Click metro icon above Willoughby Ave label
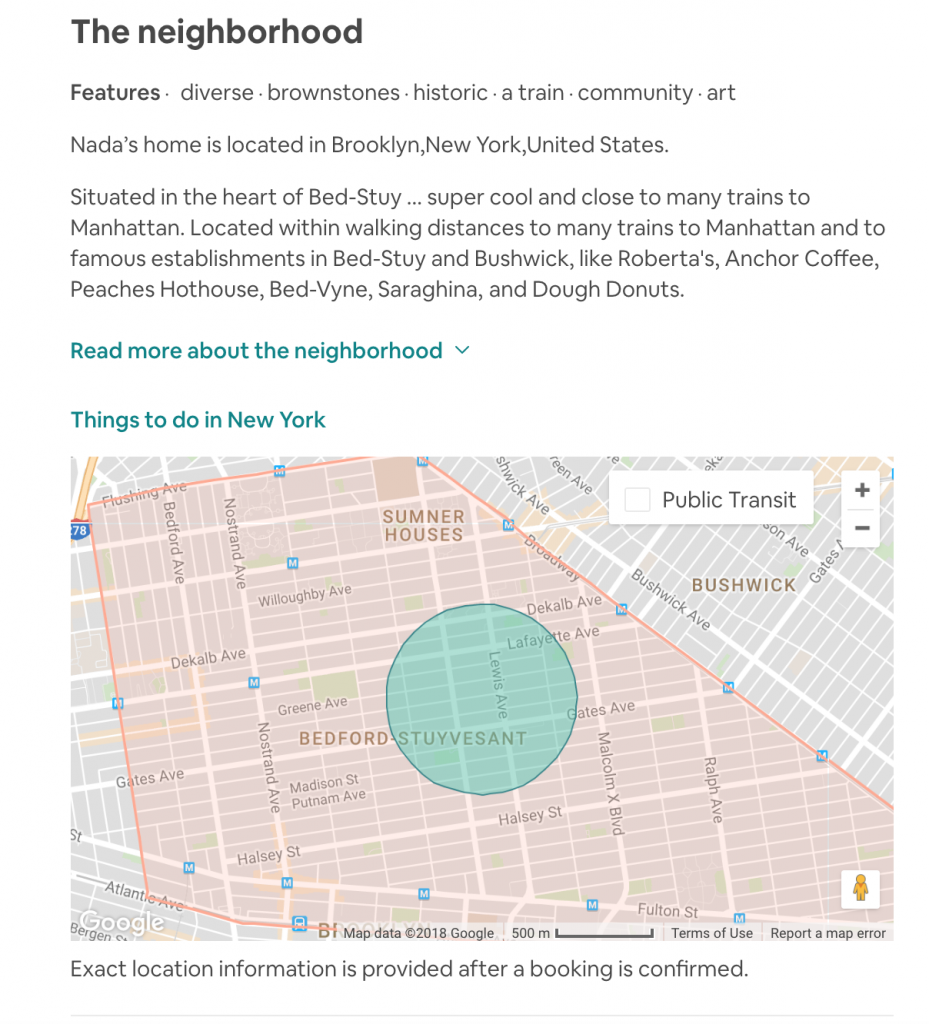 pyautogui.click(x=292, y=563)
